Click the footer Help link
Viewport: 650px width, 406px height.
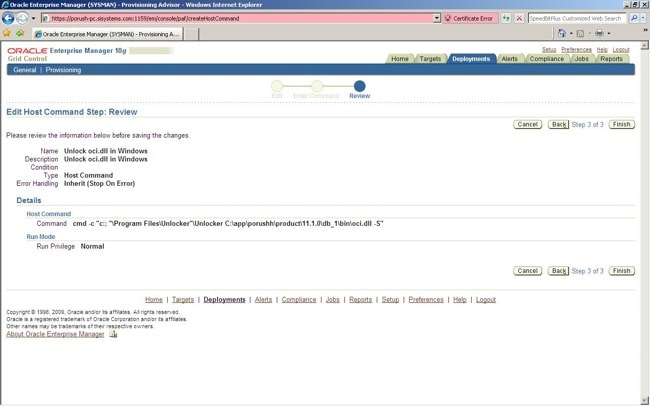pyautogui.click(x=460, y=299)
